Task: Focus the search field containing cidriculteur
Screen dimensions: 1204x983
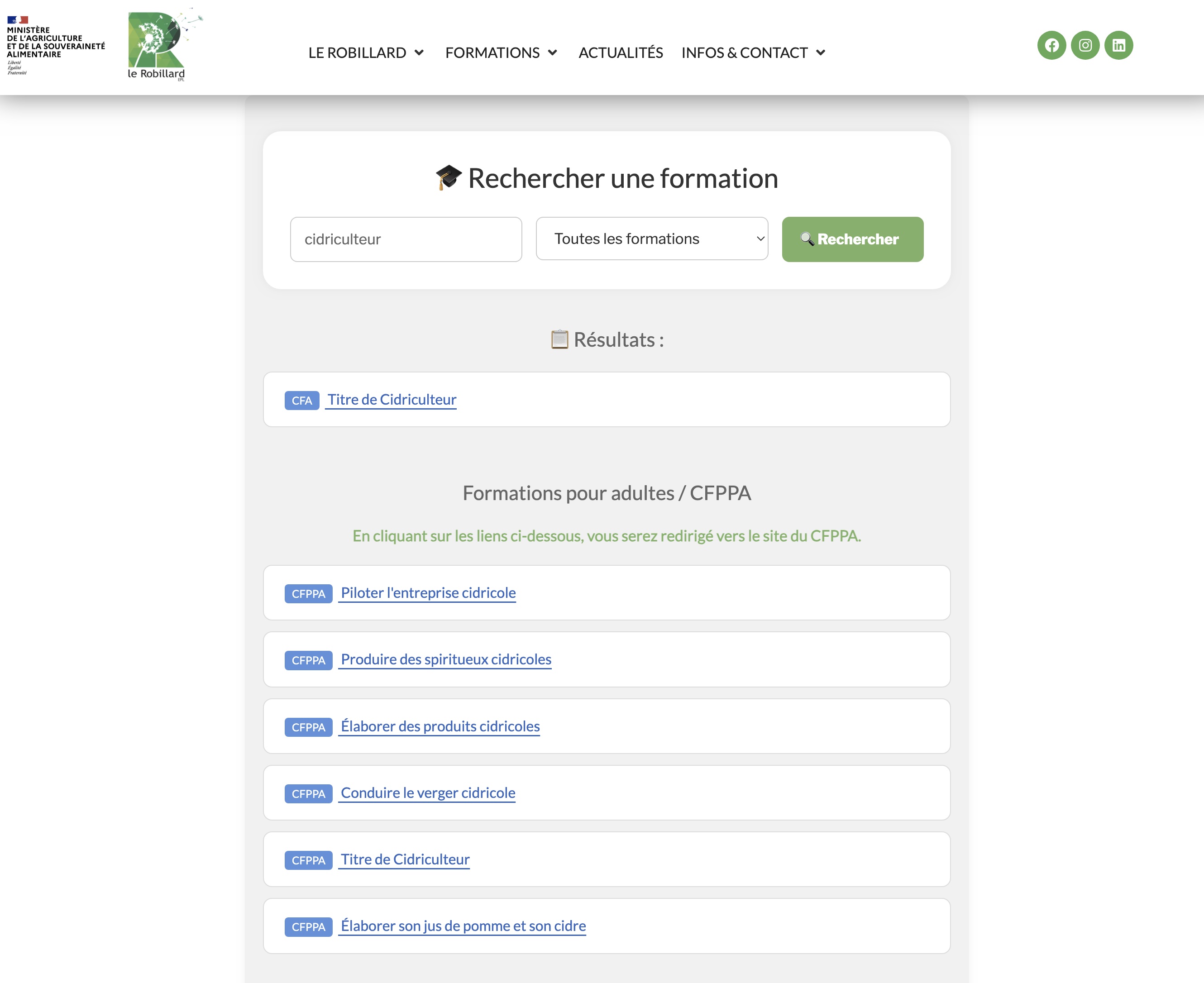Action: point(406,239)
